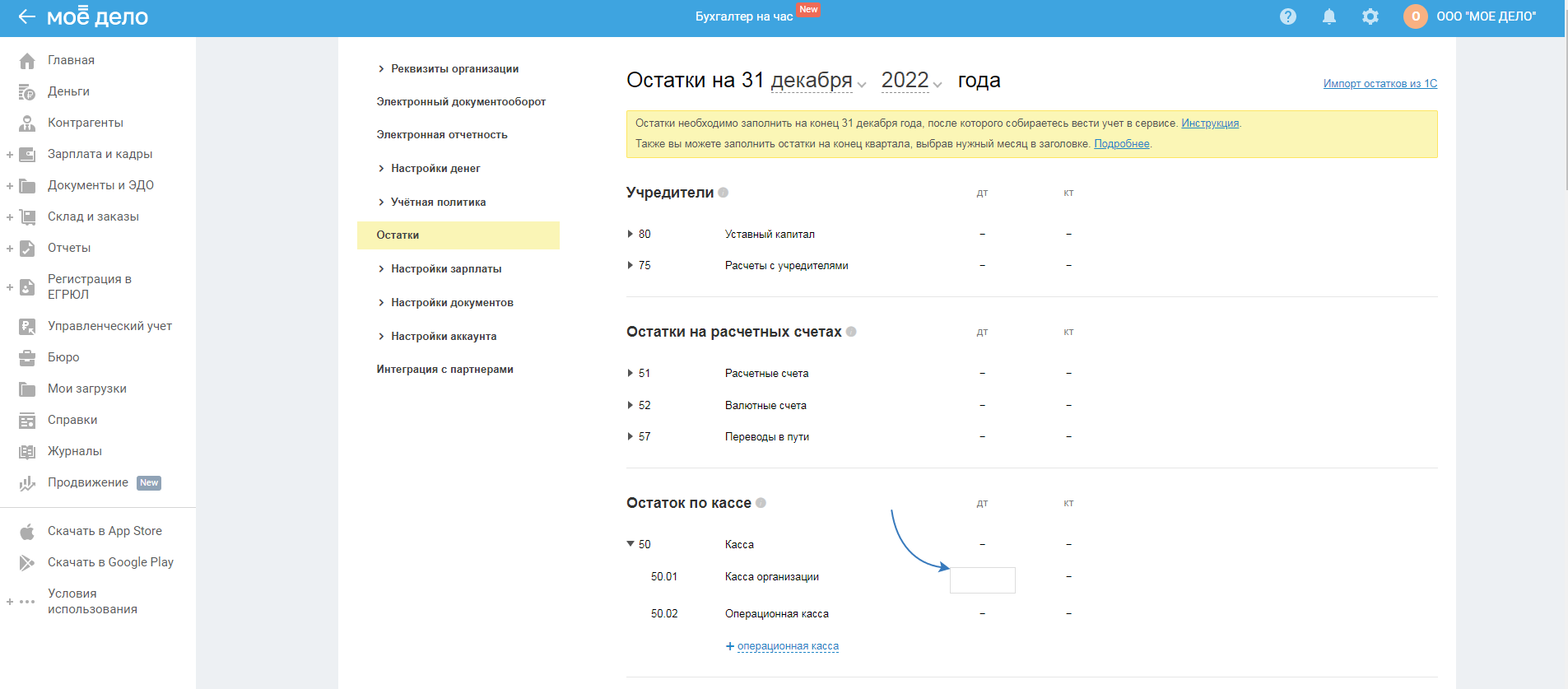Viewport: 1568px width, 689px height.
Task: Click the Apple App Store icon
Action: (27, 532)
